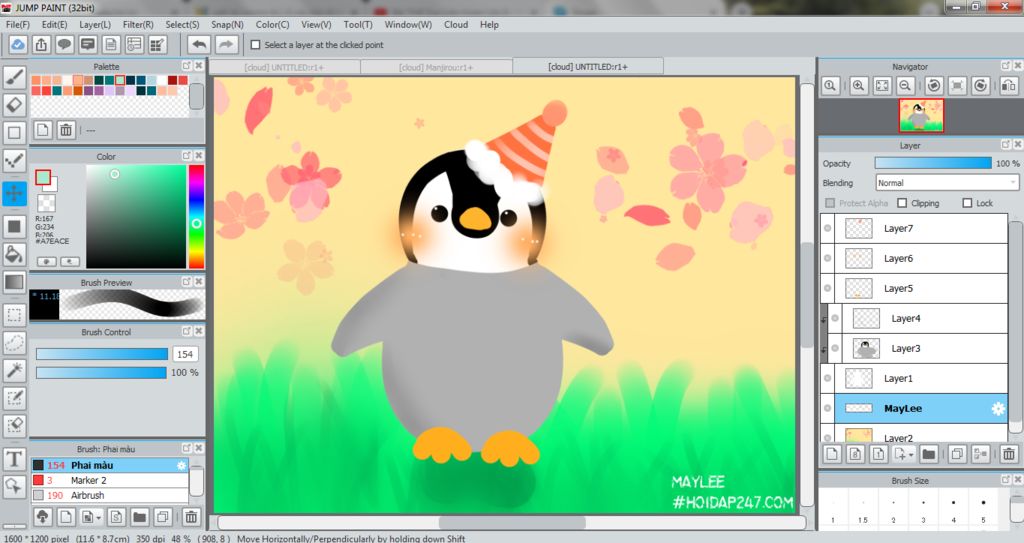Choose the Lasso selection tool
The height and width of the screenshot is (543, 1024).
point(14,342)
